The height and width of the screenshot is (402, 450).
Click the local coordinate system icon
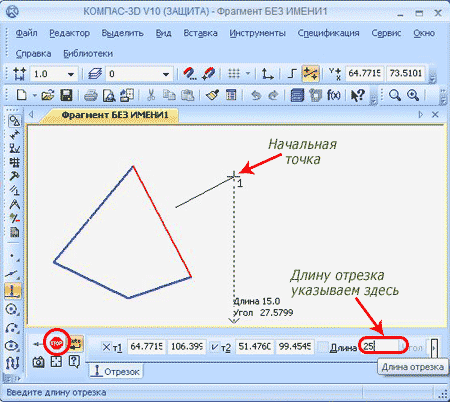coord(267,74)
